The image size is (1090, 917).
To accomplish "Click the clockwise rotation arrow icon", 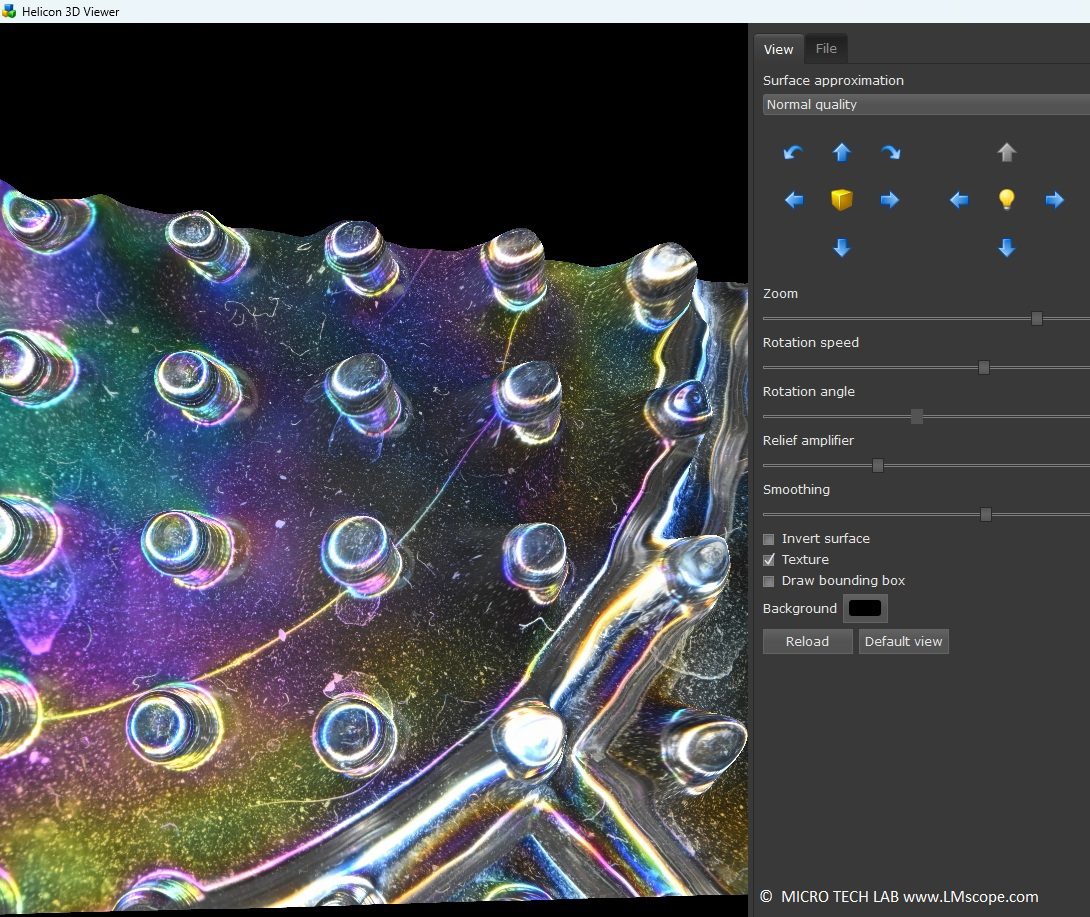I will coord(890,152).
